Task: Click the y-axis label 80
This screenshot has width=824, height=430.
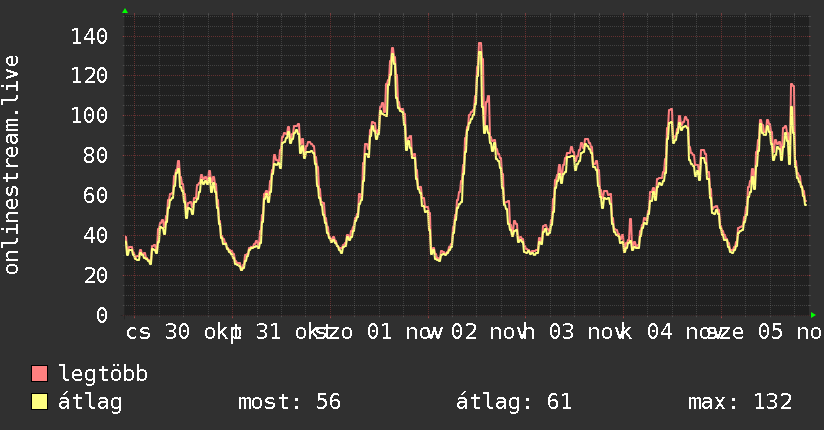Action: (x=96, y=156)
